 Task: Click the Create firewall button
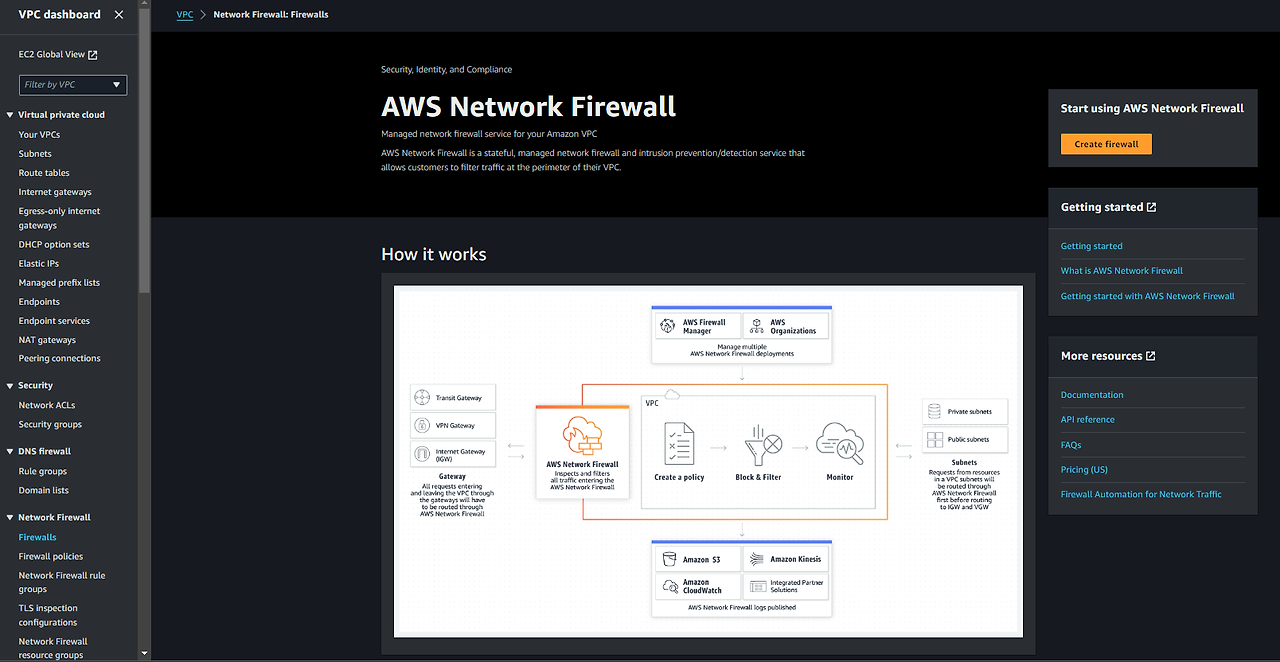(x=1106, y=144)
